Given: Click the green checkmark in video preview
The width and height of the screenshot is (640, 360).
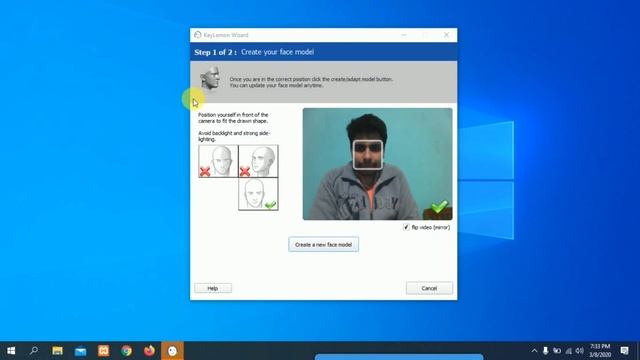Looking at the screenshot, I should pyautogui.click(x=440, y=207).
